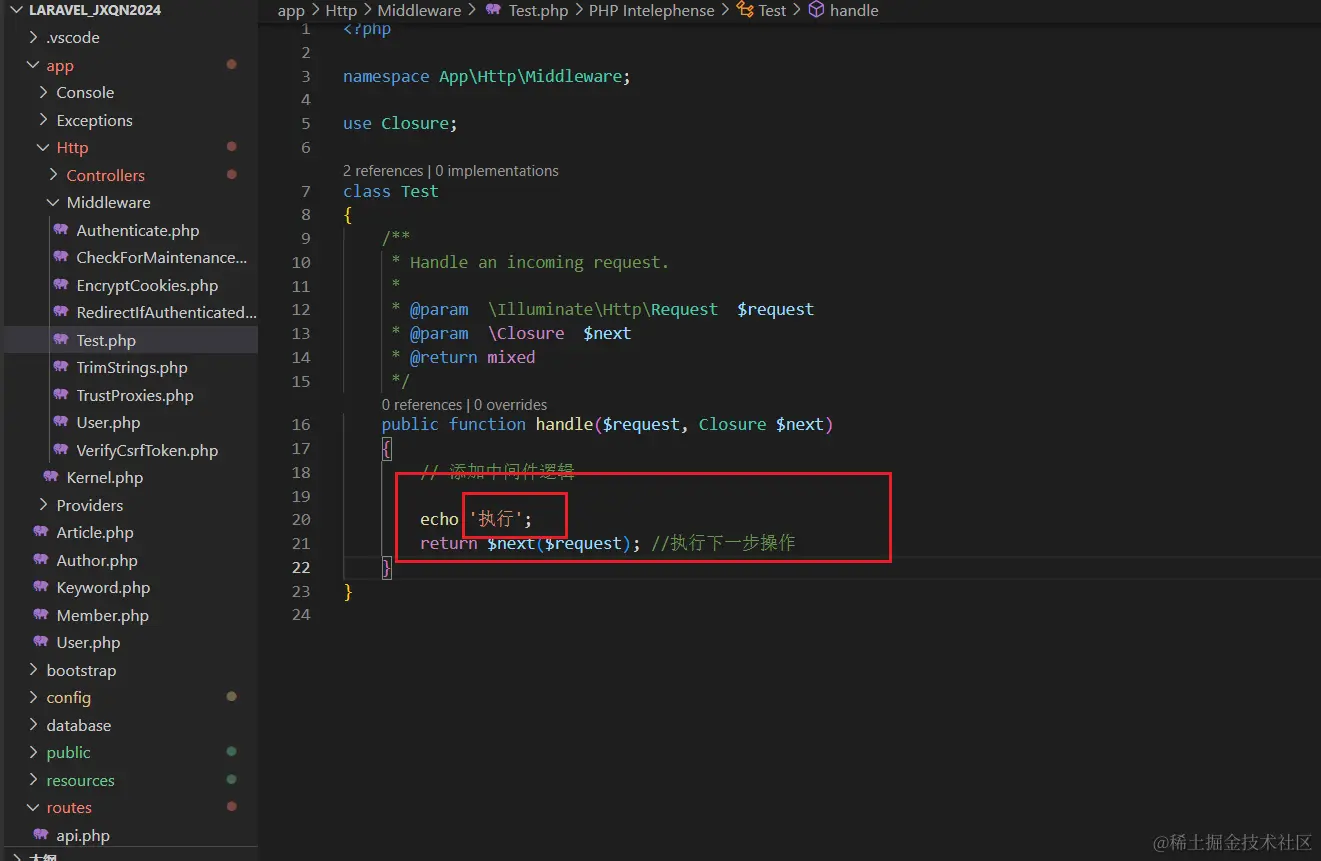Open TrimStrings.php file

coord(132,367)
